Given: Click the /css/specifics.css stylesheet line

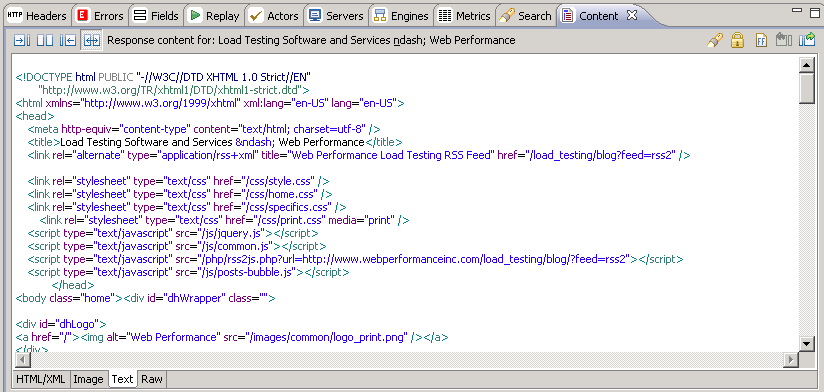Looking at the screenshot, I should pyautogui.click(x=187, y=207).
